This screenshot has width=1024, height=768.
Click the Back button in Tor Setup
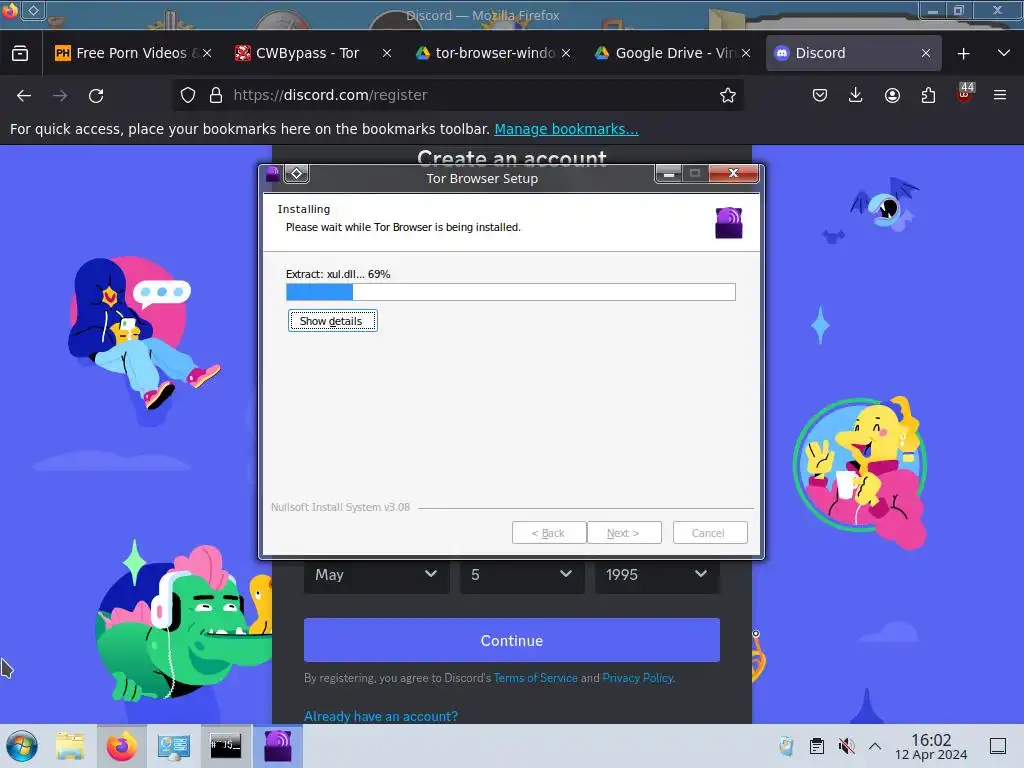tap(549, 533)
